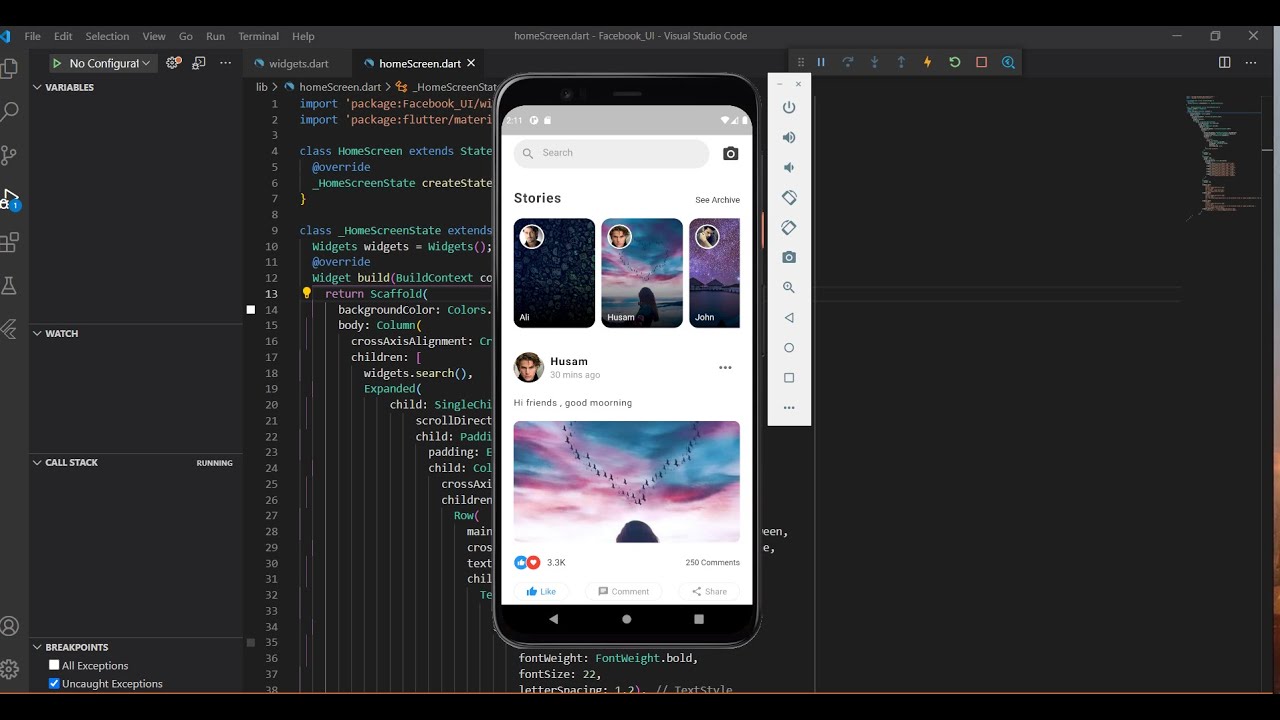The height and width of the screenshot is (720, 1280).
Task: Click the emulator volume up button
Action: (x=789, y=137)
